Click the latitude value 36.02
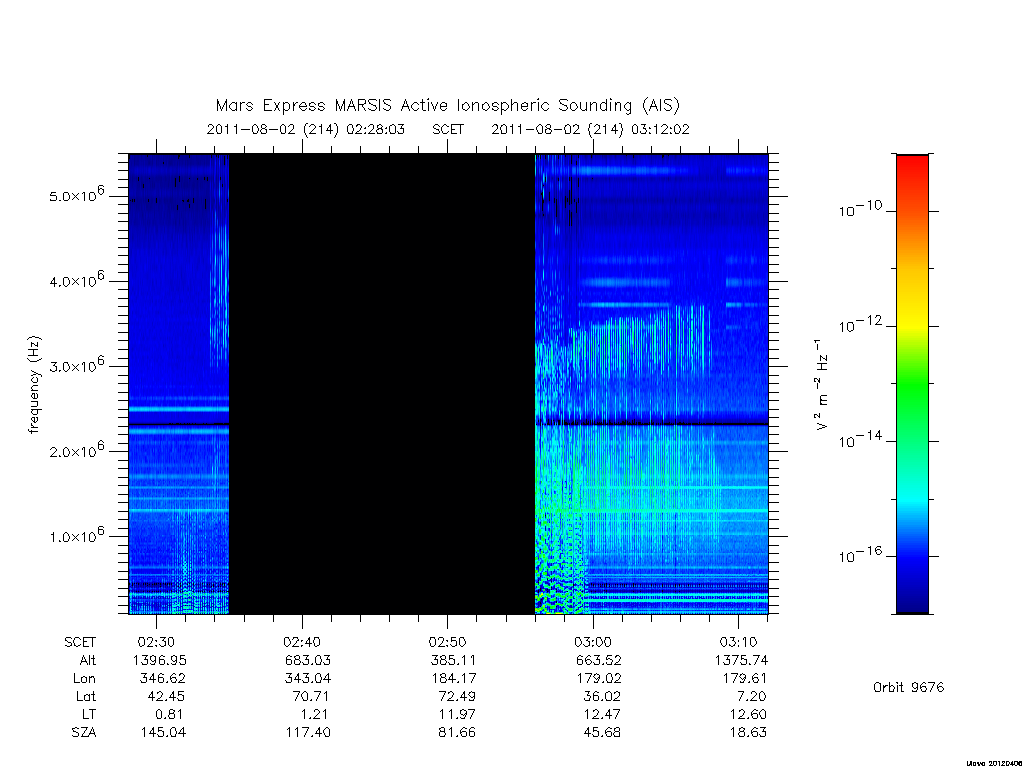Viewport: 1024px width, 768px height. click(x=601, y=697)
